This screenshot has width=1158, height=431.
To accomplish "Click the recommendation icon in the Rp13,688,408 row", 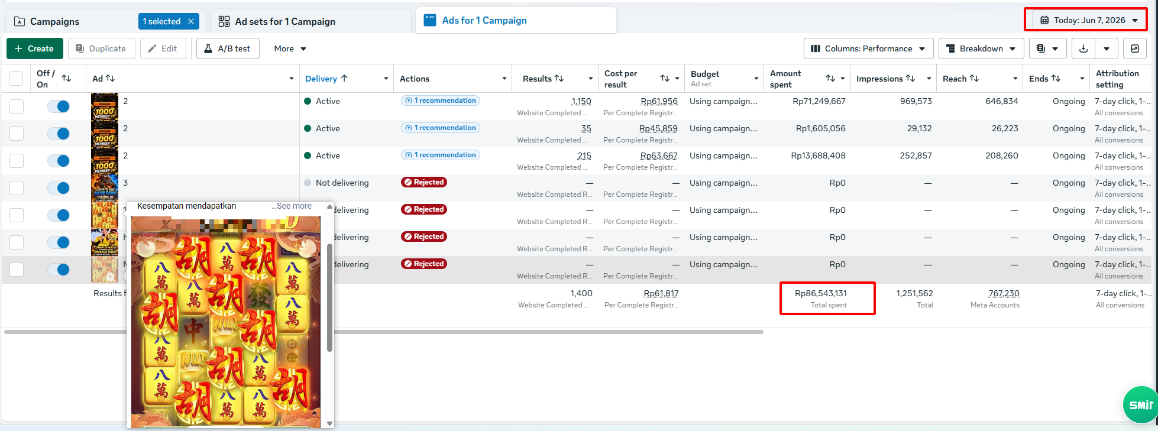I will coord(407,155).
